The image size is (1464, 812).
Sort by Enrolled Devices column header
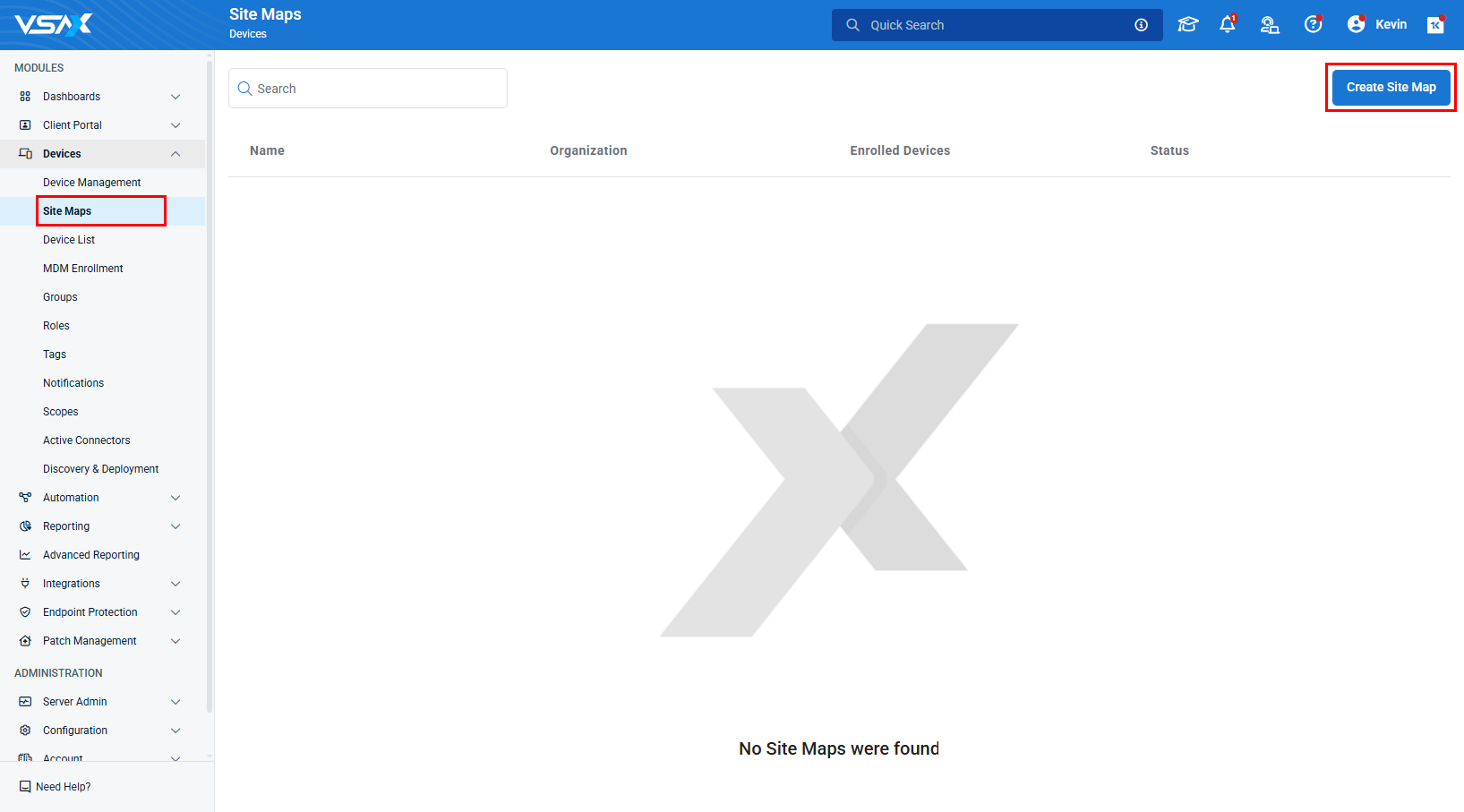pyautogui.click(x=900, y=150)
